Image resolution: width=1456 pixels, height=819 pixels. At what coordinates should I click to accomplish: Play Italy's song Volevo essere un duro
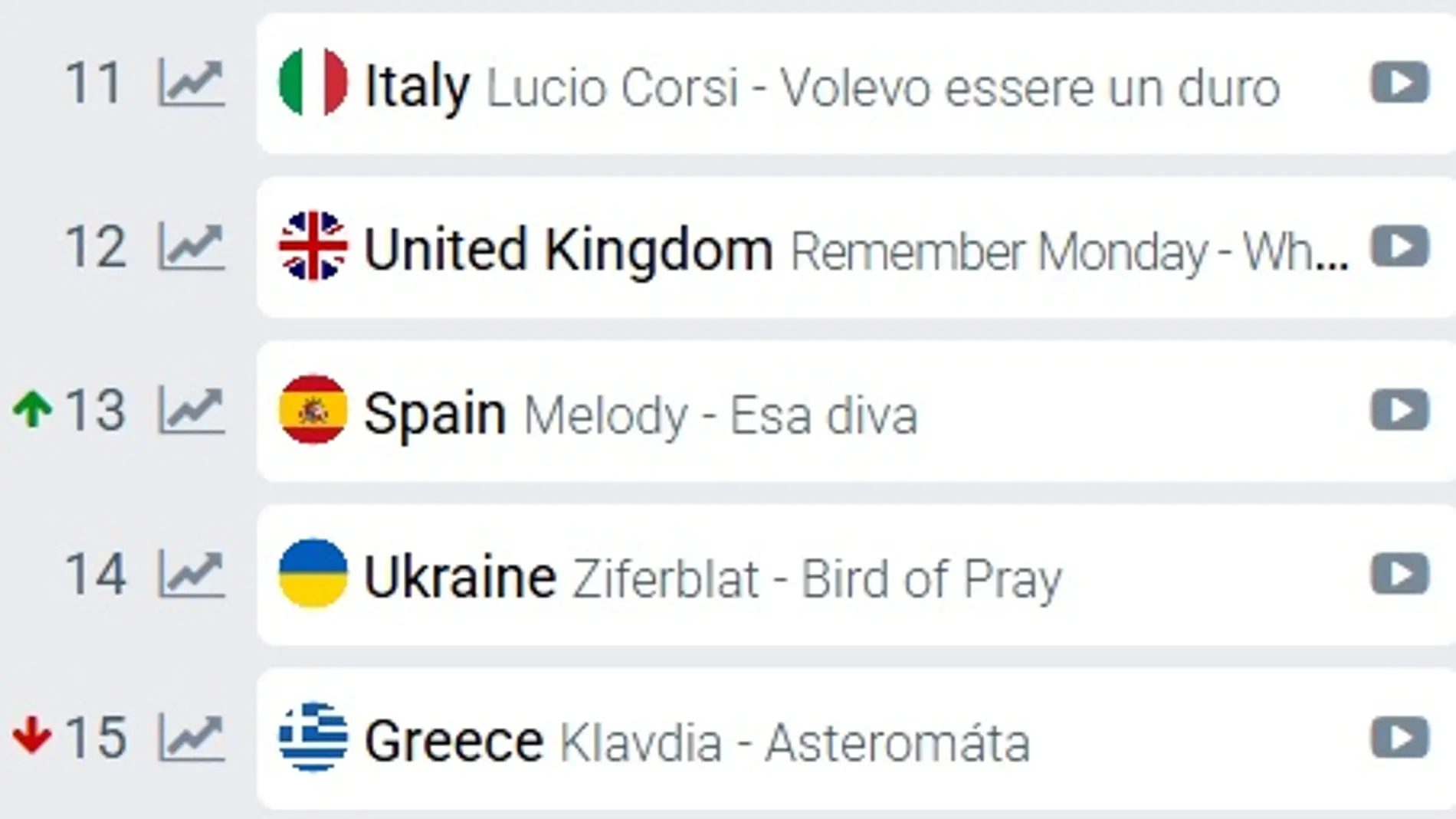(x=1399, y=83)
